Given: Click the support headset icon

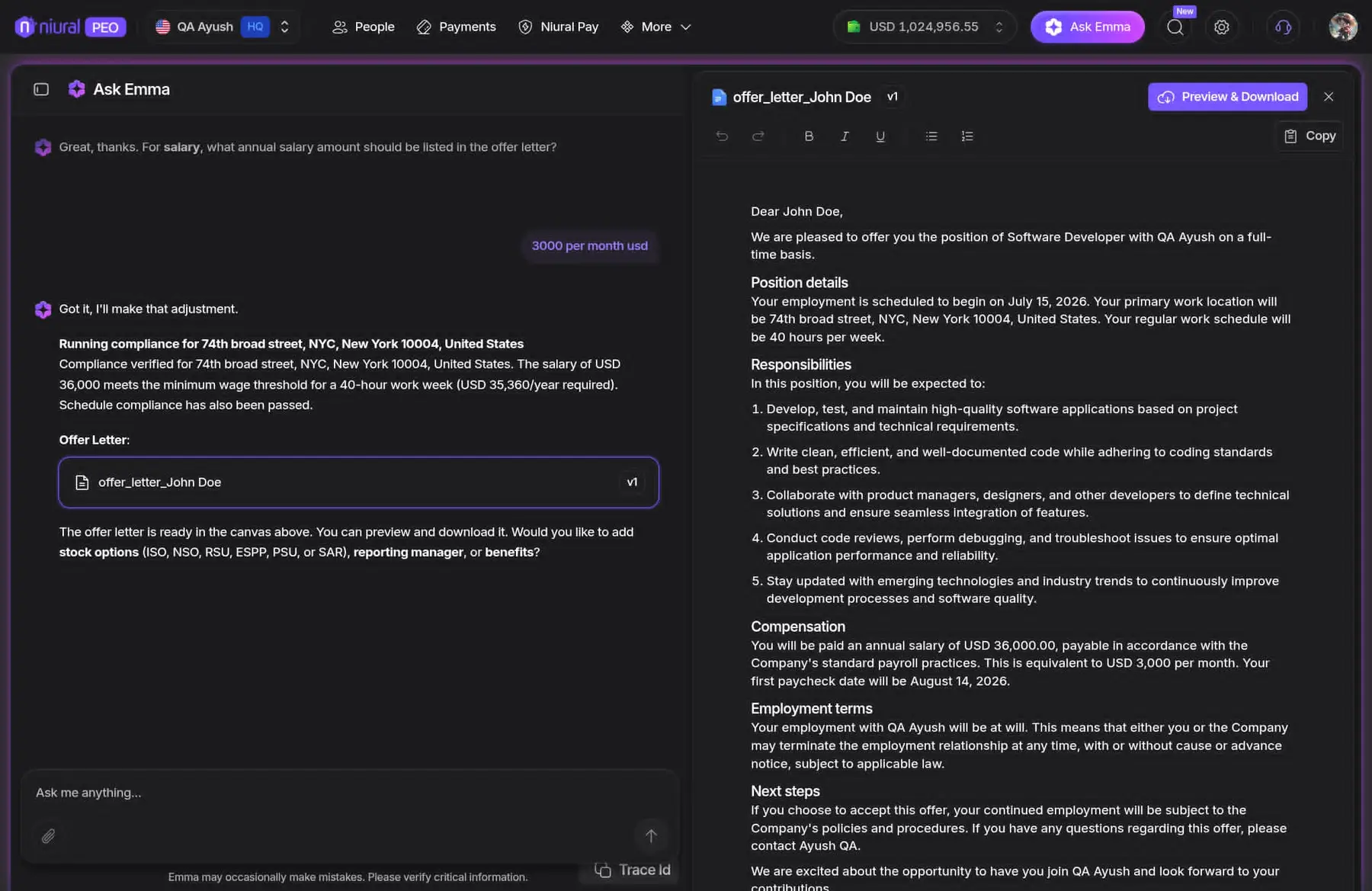Looking at the screenshot, I should [x=1283, y=27].
